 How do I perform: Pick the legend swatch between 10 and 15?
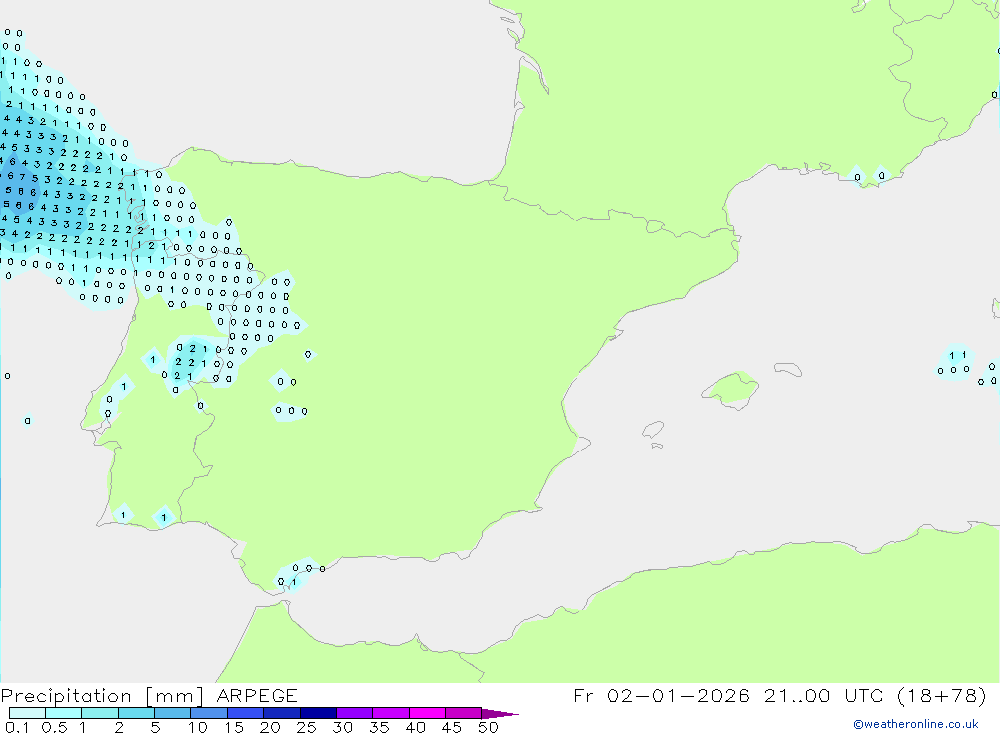(x=209, y=713)
